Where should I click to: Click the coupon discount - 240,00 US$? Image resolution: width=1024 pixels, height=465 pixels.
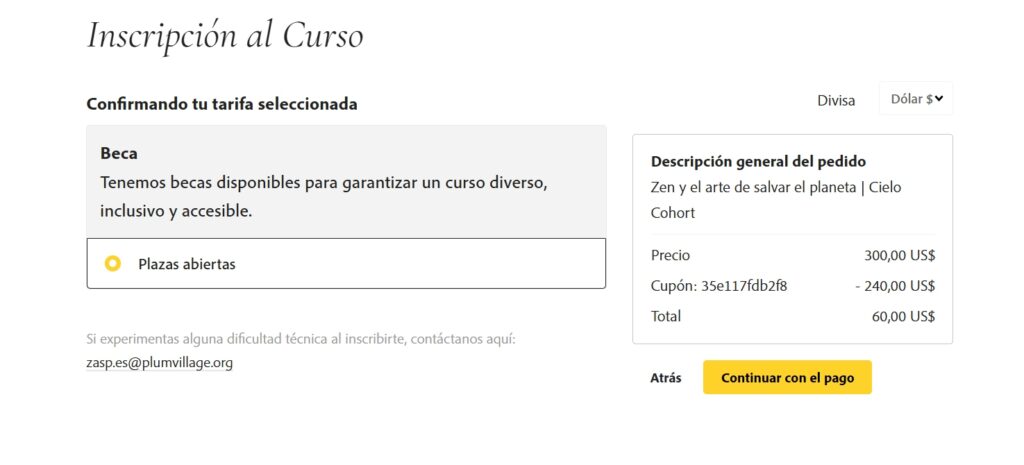[x=895, y=285]
